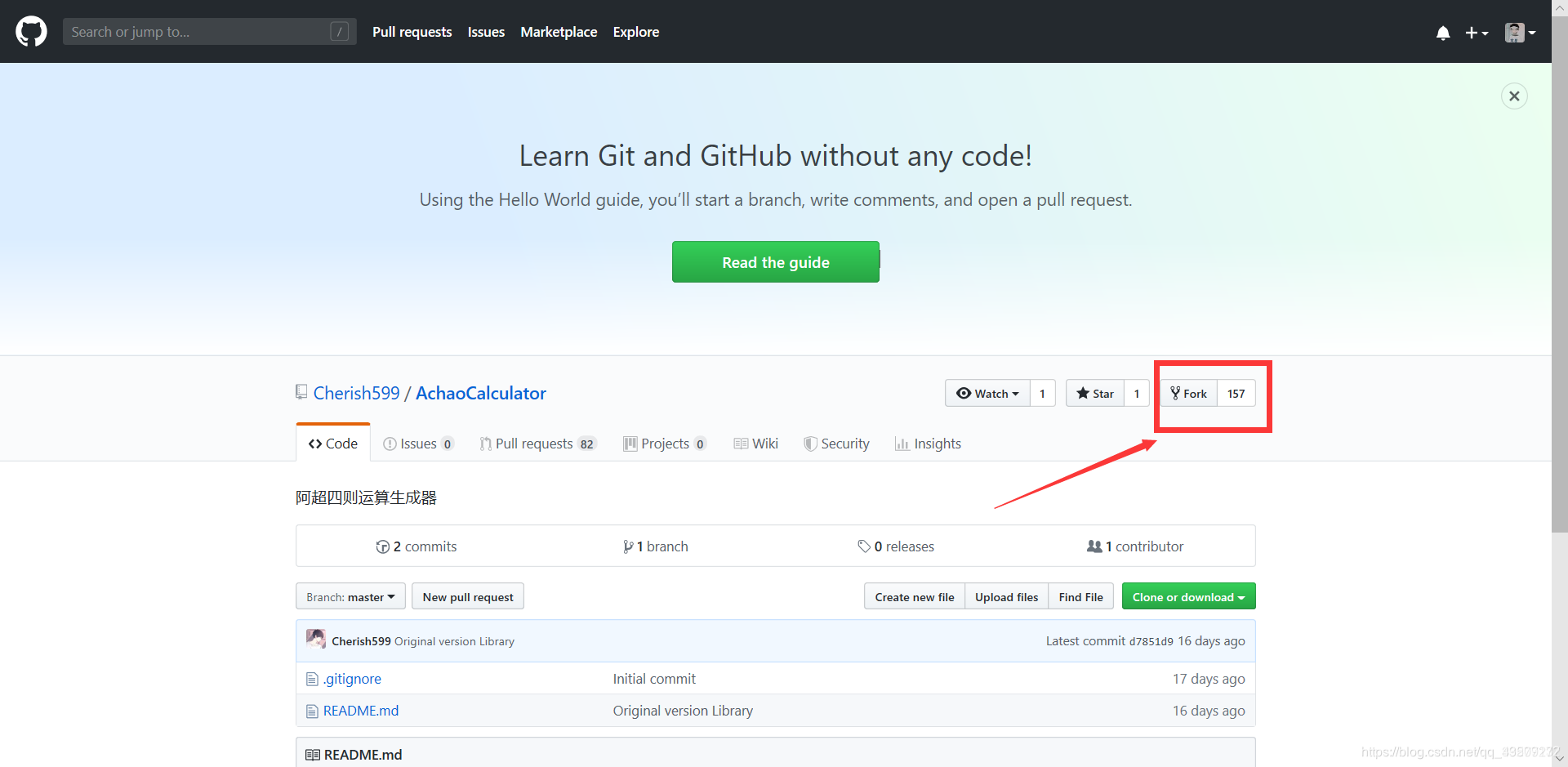Open the Insights tab
Screen dimensions: 1568x767
click(929, 443)
